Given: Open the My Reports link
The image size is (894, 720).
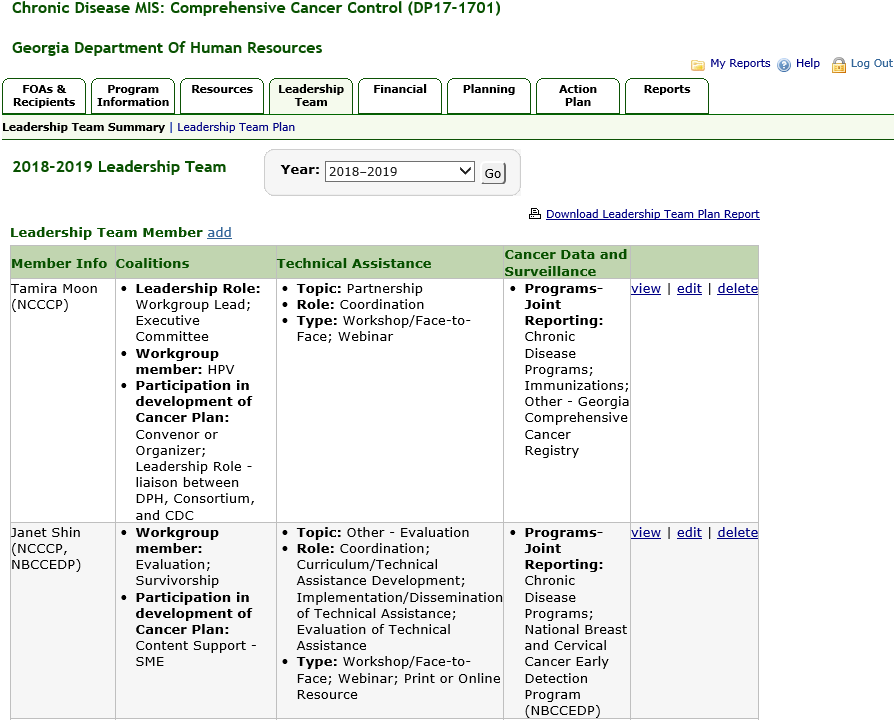Looking at the screenshot, I should 740,63.
